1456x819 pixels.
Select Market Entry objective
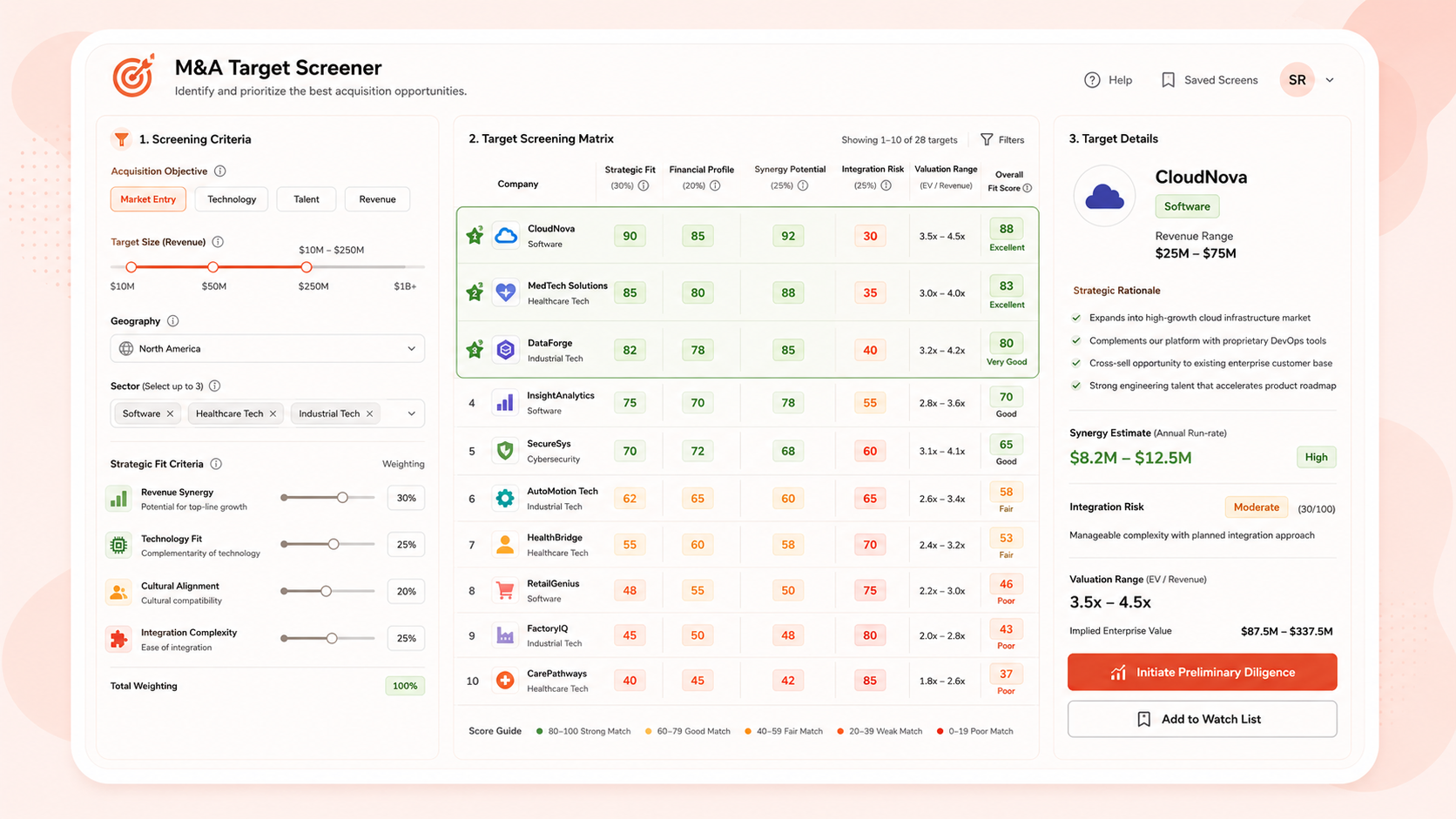[x=148, y=199]
